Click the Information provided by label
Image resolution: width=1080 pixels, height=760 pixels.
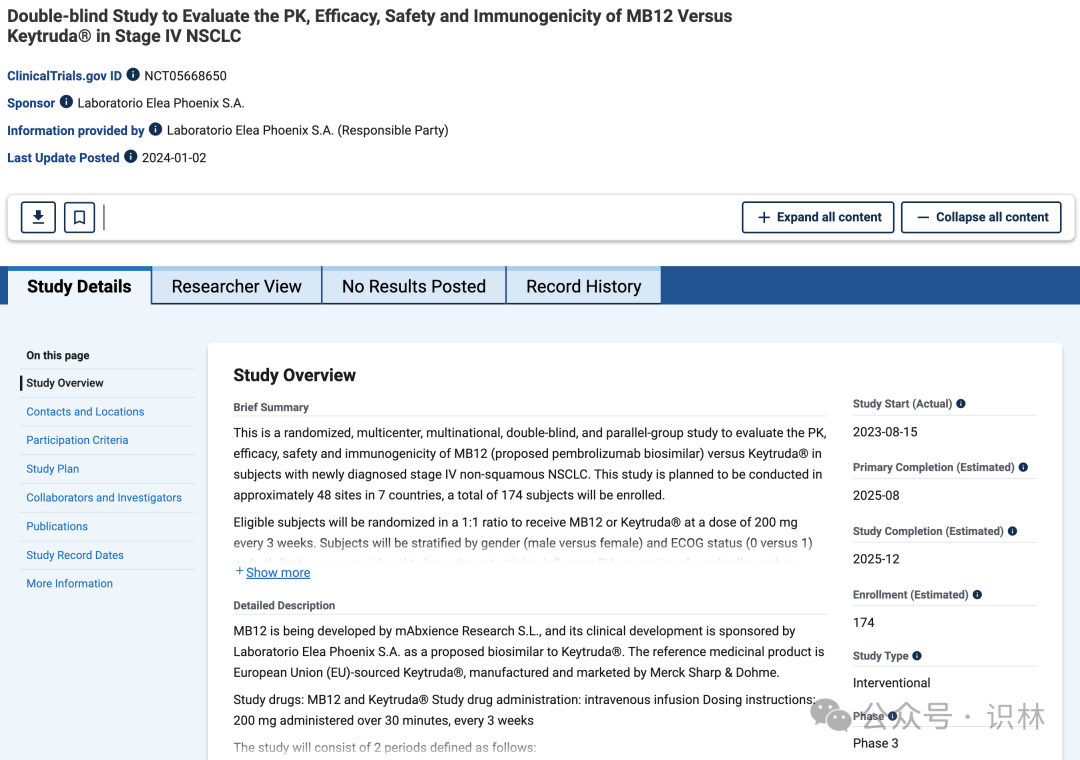[x=76, y=130]
